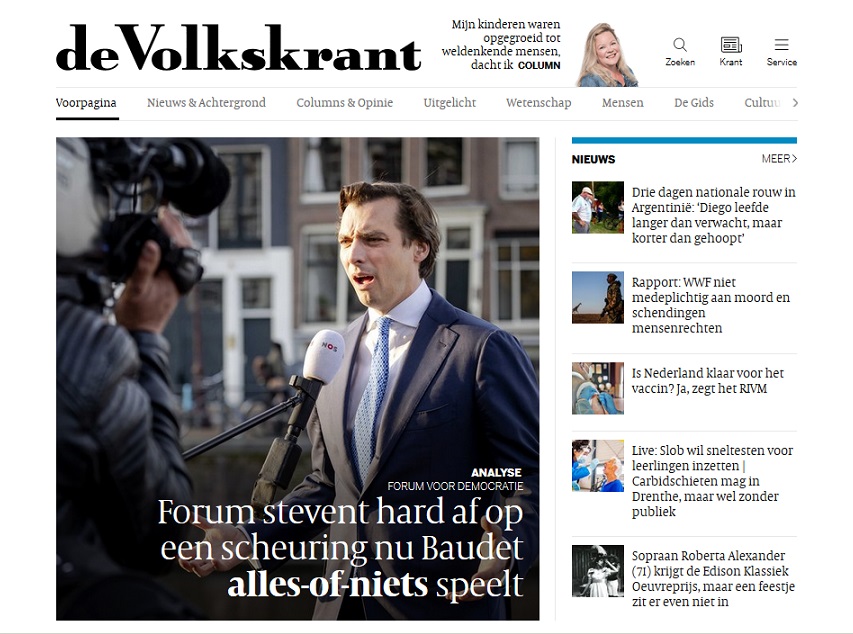The image size is (853, 634).
Task: Open the Zoeken search icon
Action: (x=680, y=52)
